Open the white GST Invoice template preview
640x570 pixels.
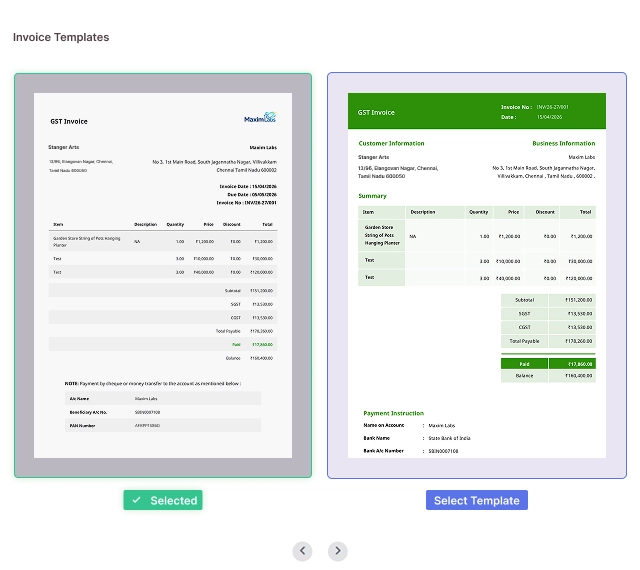(163, 275)
